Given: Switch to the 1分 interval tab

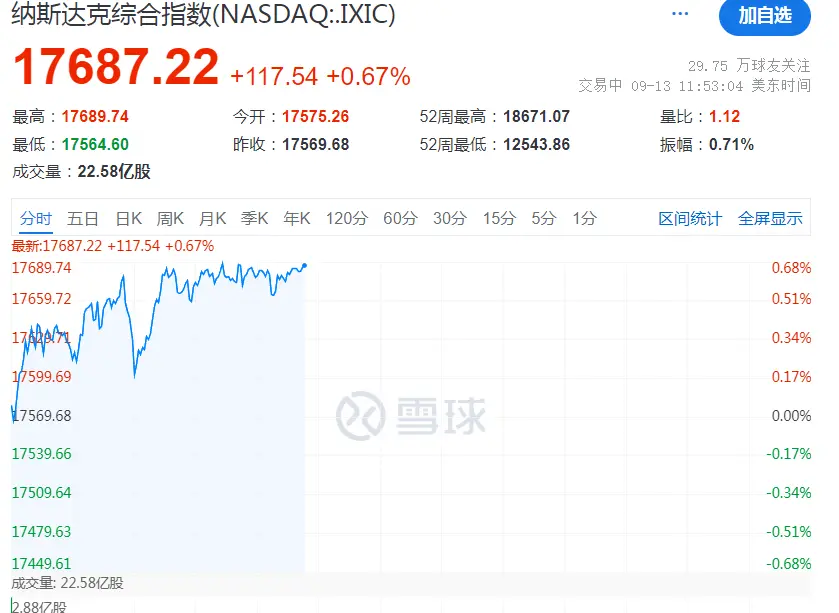Looking at the screenshot, I should [584, 218].
